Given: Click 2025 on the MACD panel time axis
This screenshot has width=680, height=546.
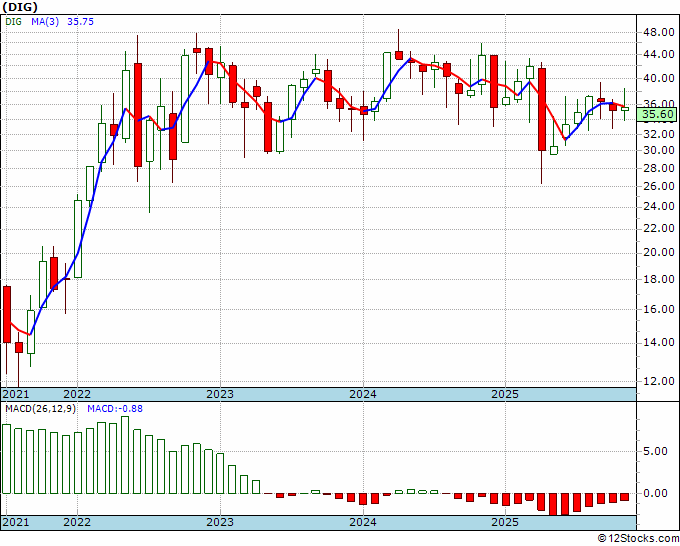Looking at the screenshot, I should click(505, 522).
